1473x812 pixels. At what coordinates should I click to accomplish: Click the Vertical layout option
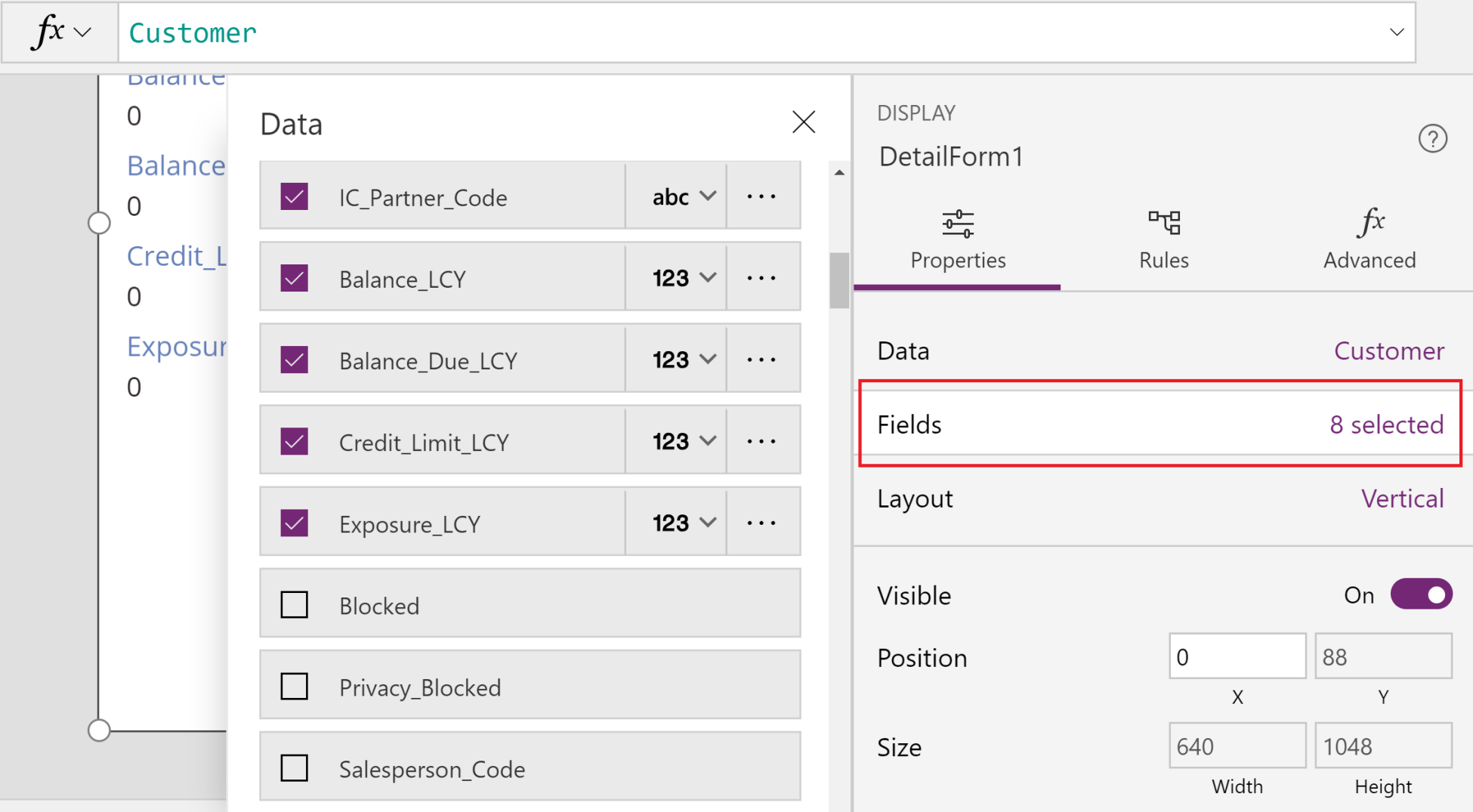coord(1403,499)
